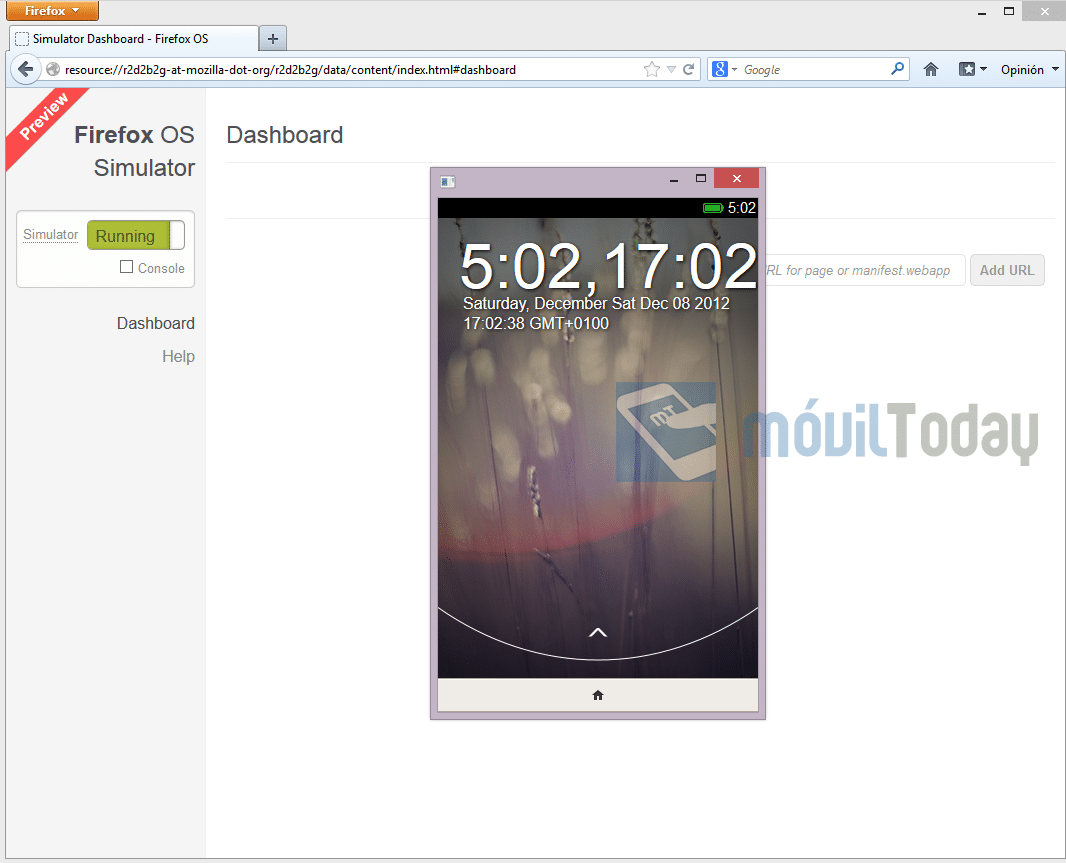
Task: Go to the browser home page icon
Action: (931, 70)
